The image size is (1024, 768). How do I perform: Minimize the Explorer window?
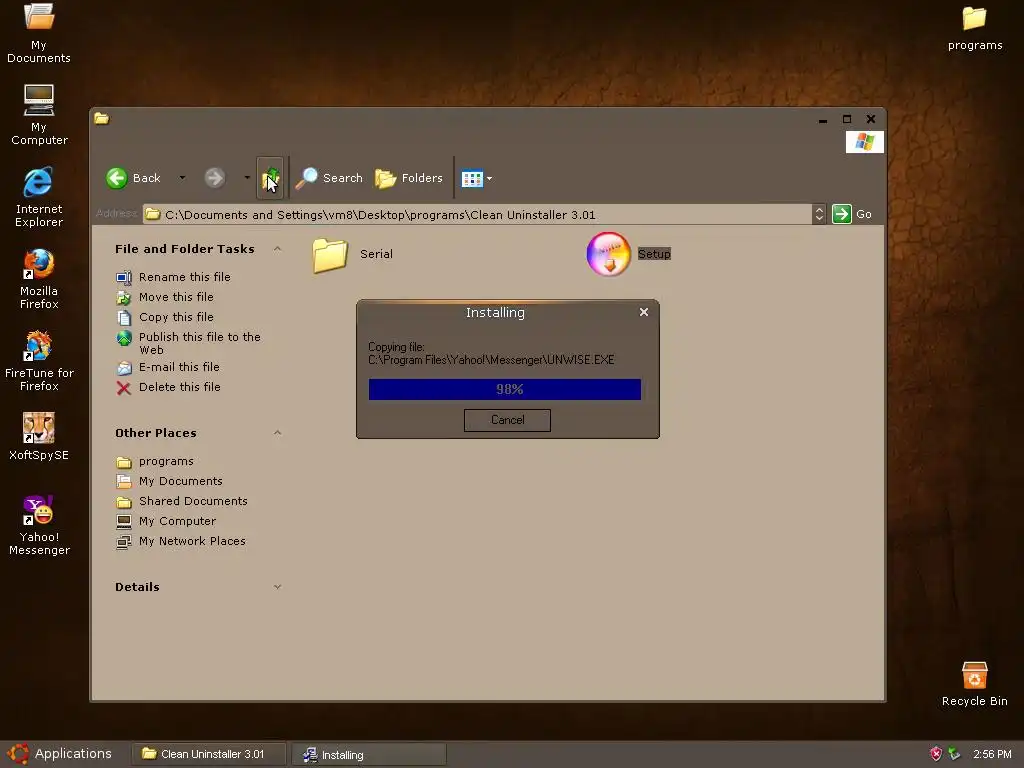(823, 120)
